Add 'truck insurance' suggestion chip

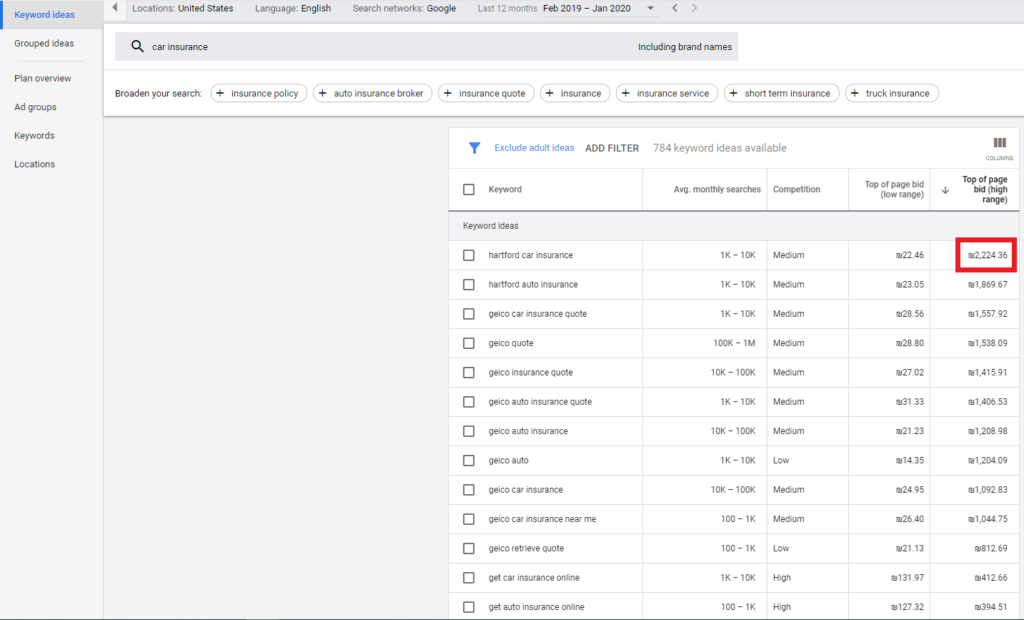(891, 93)
